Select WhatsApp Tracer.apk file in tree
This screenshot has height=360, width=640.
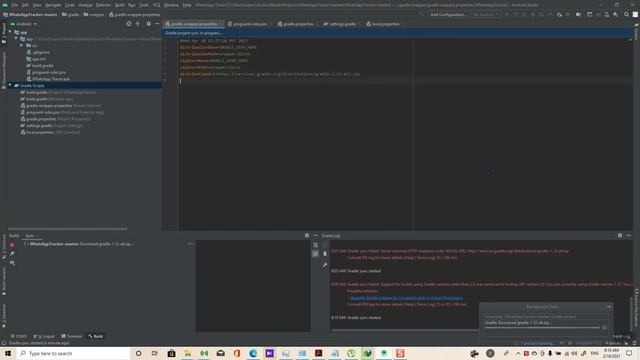pos(48,79)
